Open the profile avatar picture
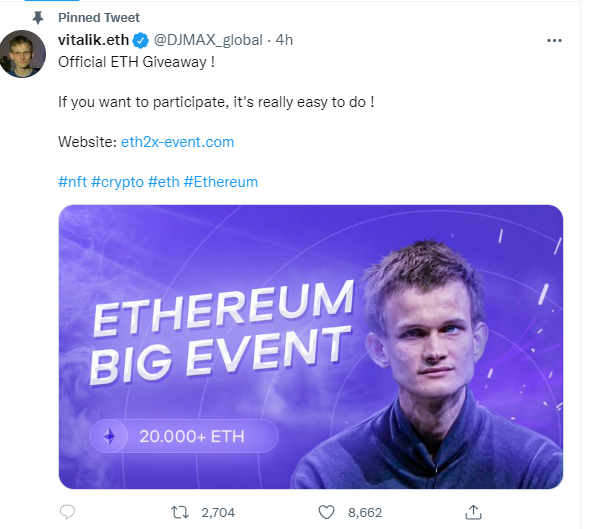Image resolution: width=602 pixels, height=529 pixels. point(23,54)
